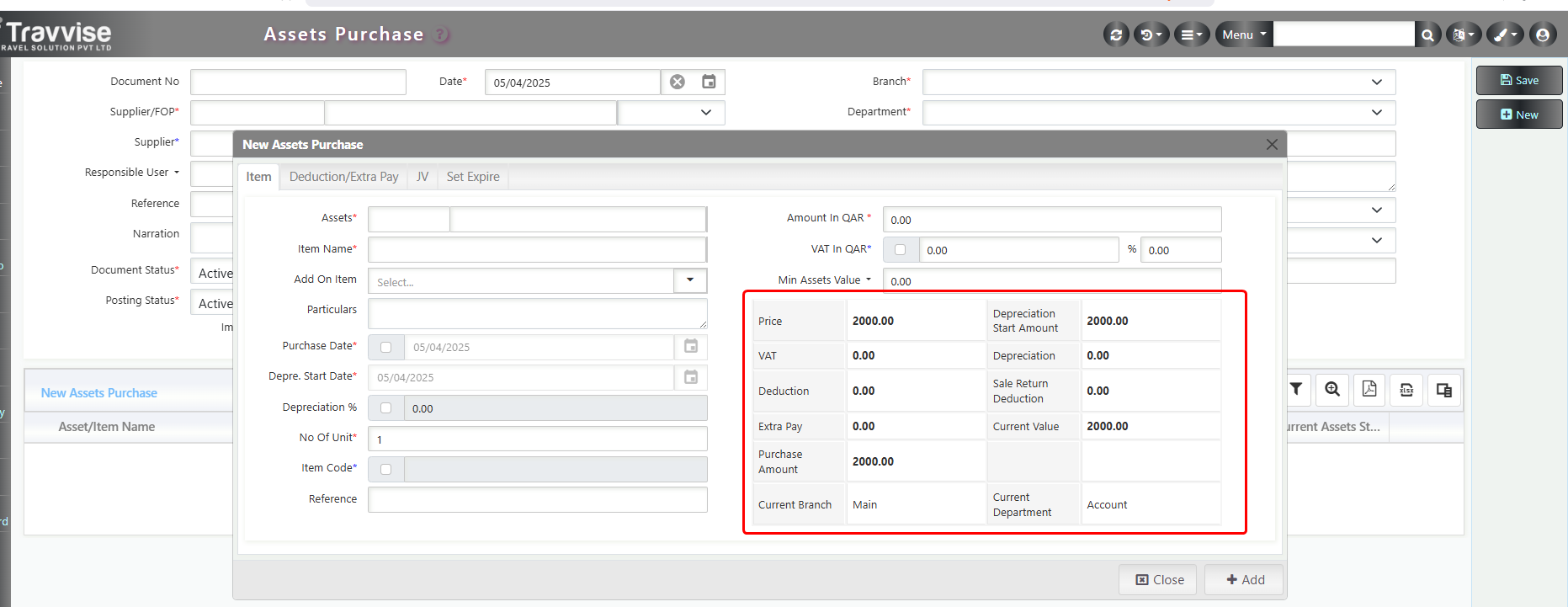
Task: Expand the Min Assets Value label dropdown
Action: pyautogui.click(x=869, y=280)
